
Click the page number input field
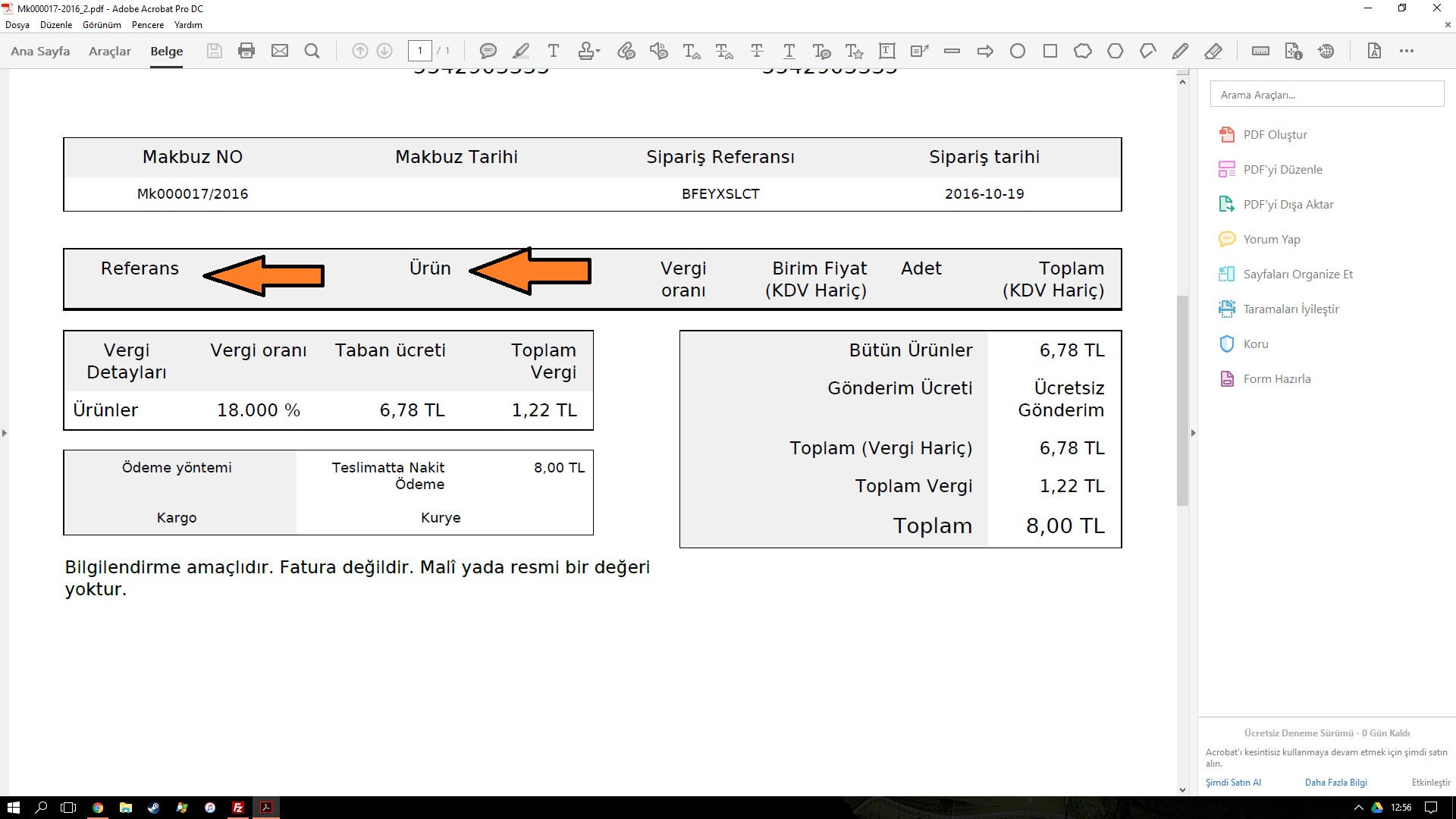(x=419, y=51)
